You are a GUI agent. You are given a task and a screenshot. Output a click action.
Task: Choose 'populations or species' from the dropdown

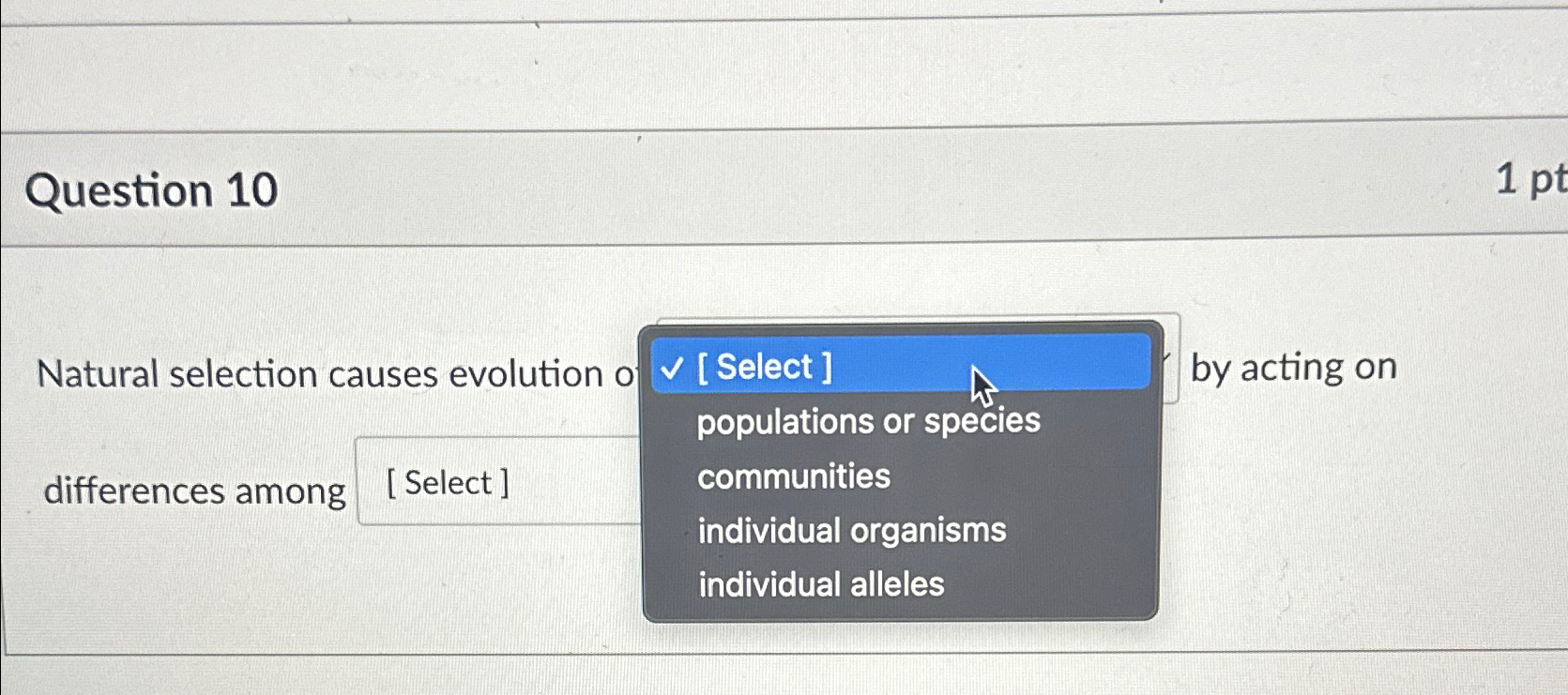click(868, 421)
